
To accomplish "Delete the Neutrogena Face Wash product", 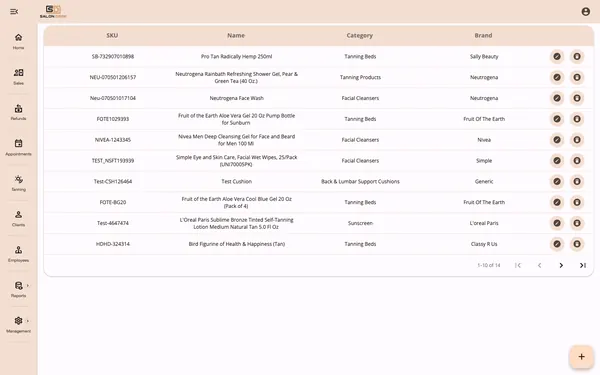I will 577,98.
